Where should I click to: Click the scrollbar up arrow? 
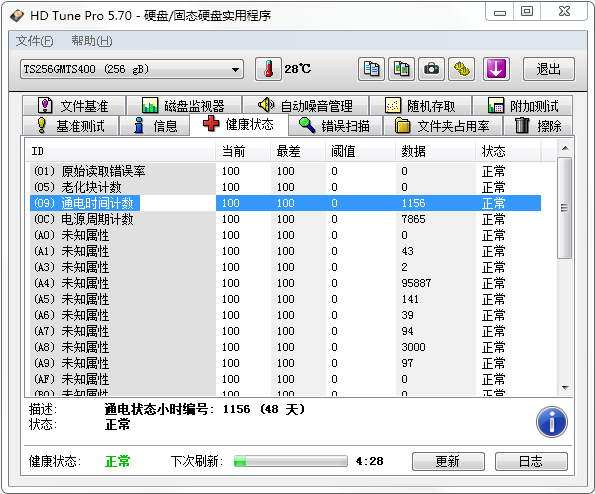tap(565, 148)
